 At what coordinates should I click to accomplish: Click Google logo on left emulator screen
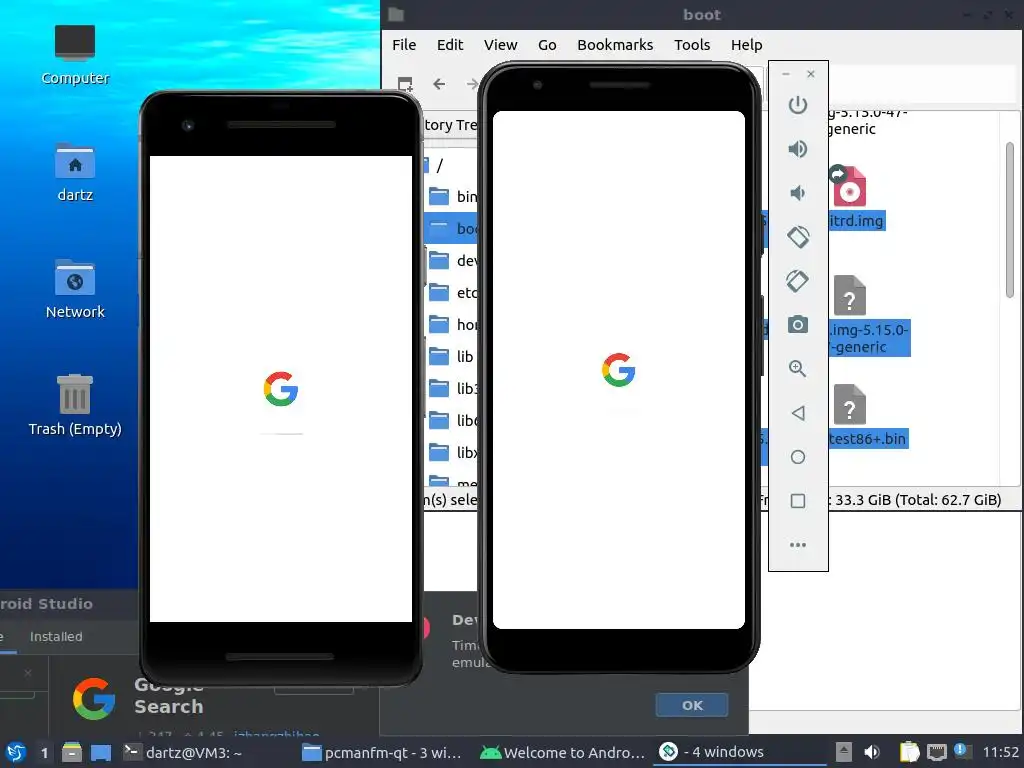[x=281, y=389]
